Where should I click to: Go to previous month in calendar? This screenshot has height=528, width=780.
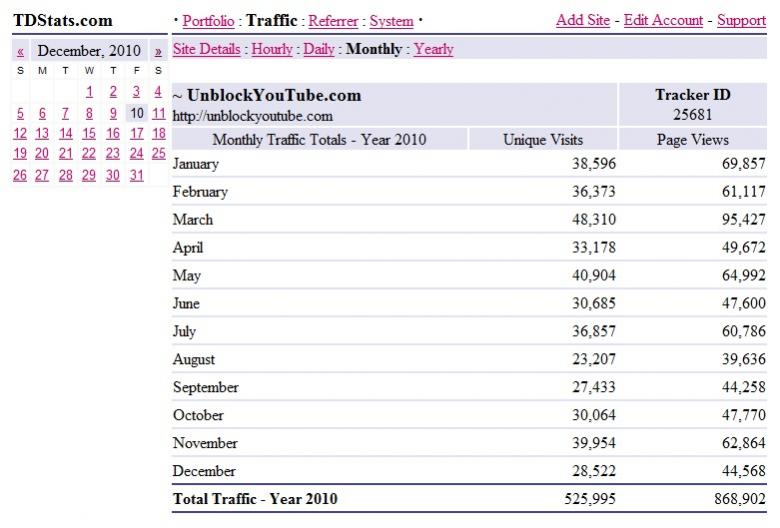tap(20, 51)
